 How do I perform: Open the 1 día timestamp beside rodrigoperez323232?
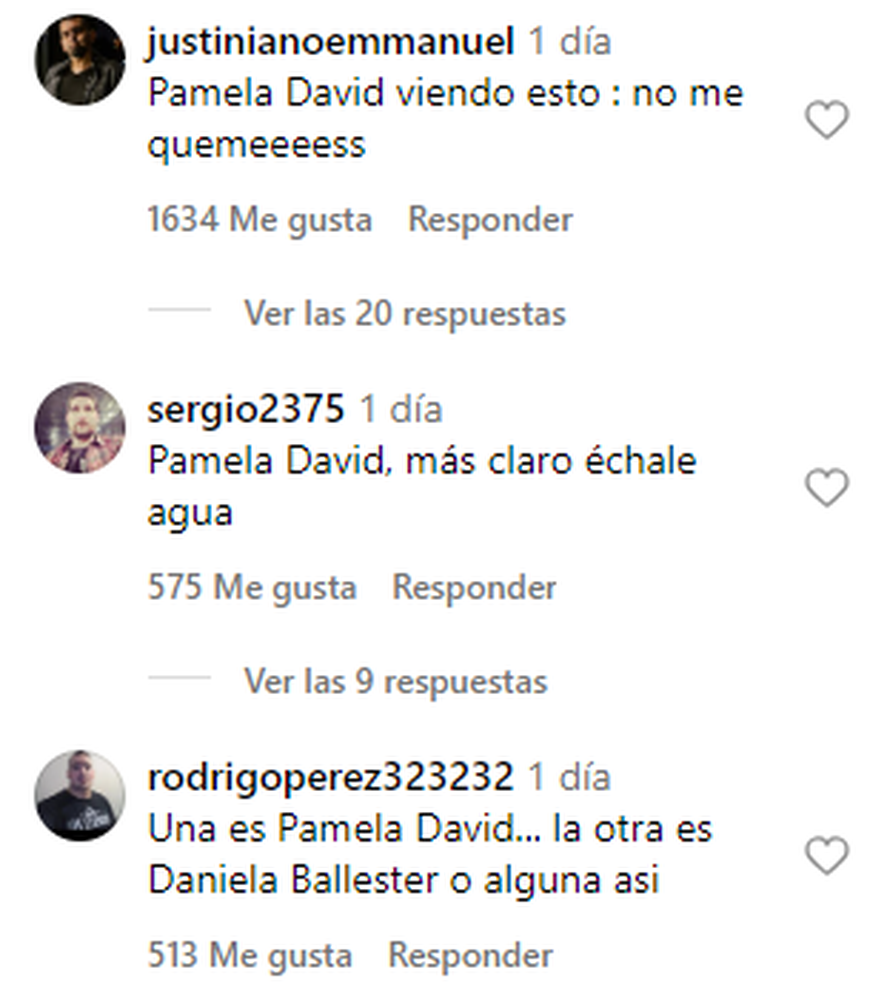569,777
